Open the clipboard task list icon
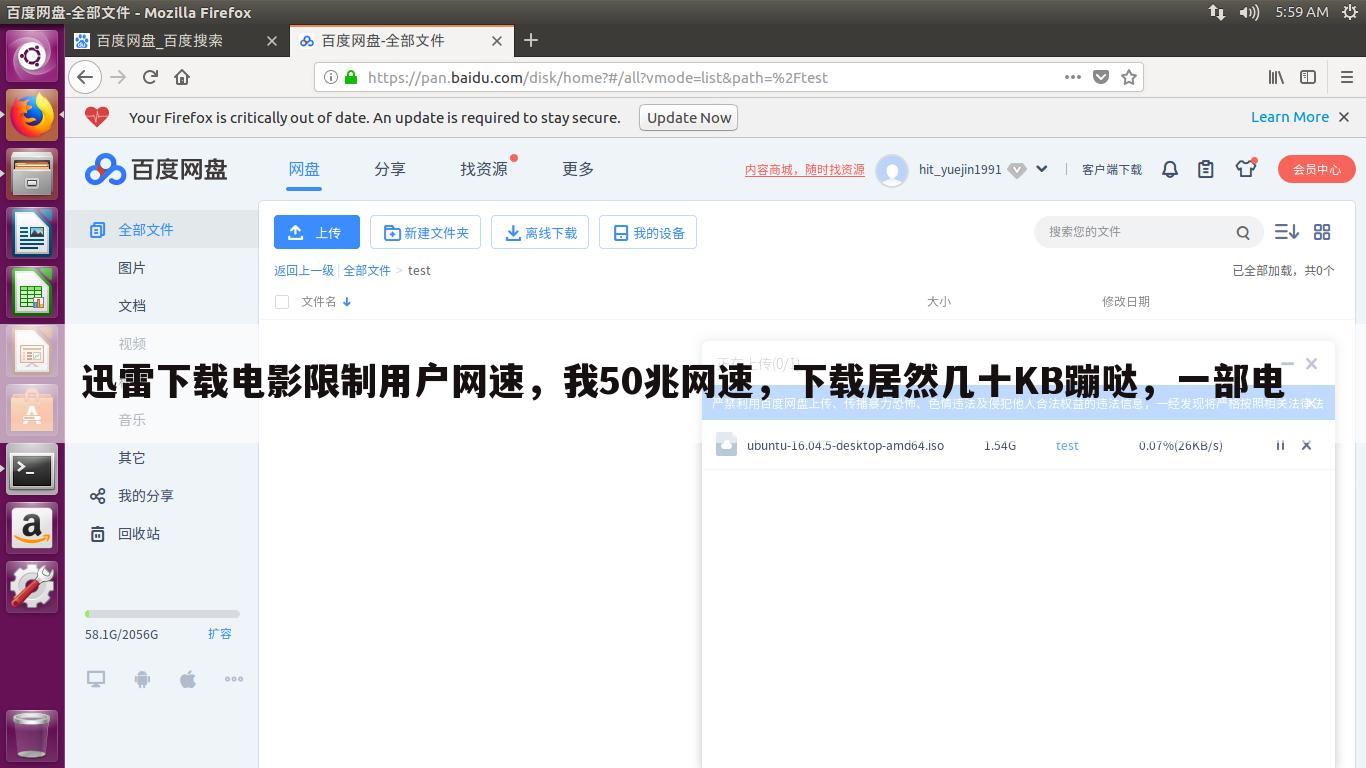 click(1206, 170)
